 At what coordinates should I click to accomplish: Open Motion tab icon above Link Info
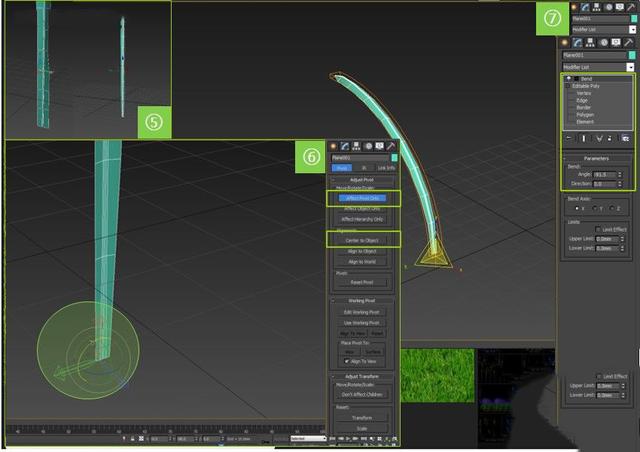tap(368, 147)
